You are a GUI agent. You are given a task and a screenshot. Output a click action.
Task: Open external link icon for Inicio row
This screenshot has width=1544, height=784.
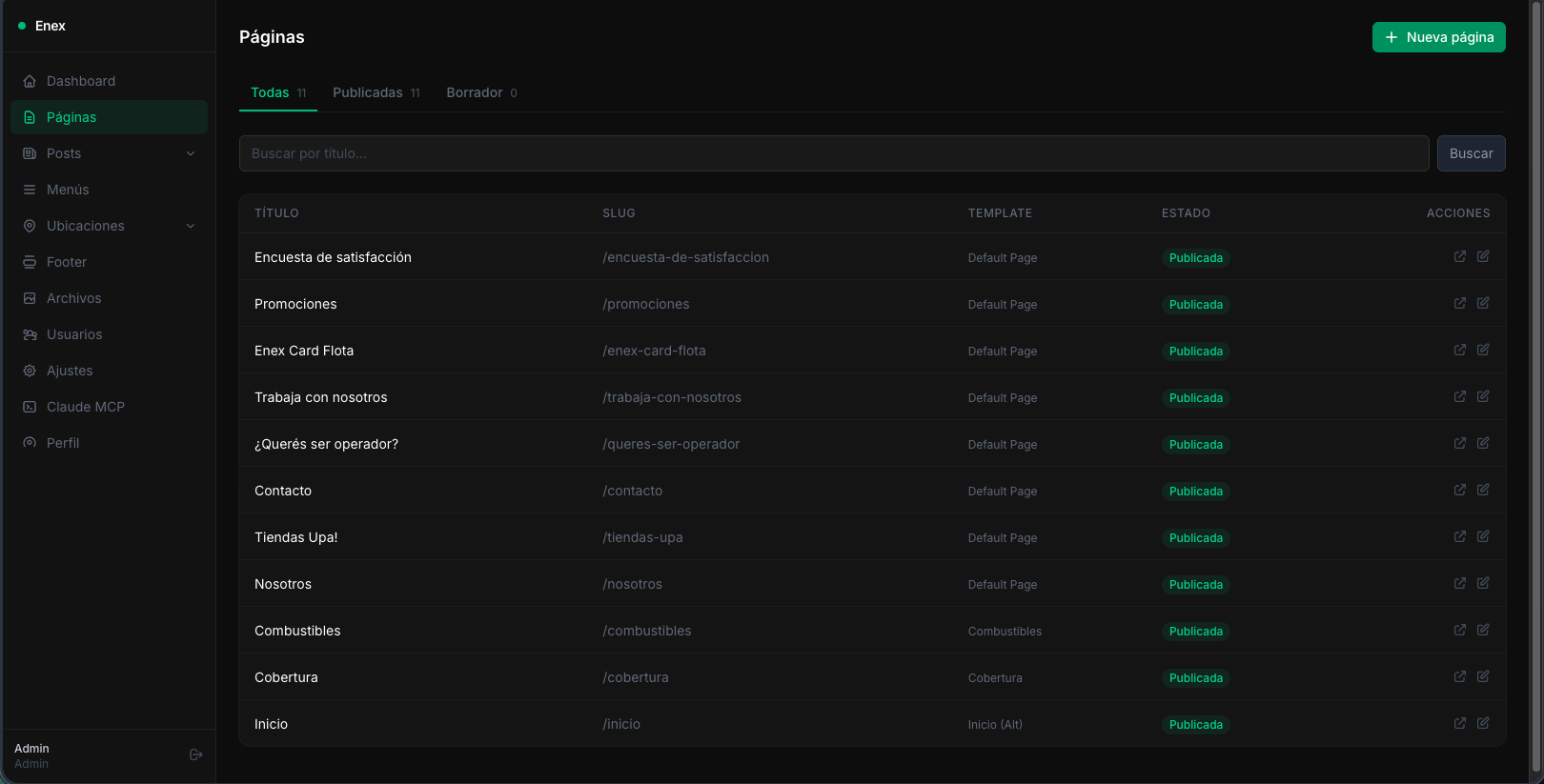pyautogui.click(x=1459, y=723)
